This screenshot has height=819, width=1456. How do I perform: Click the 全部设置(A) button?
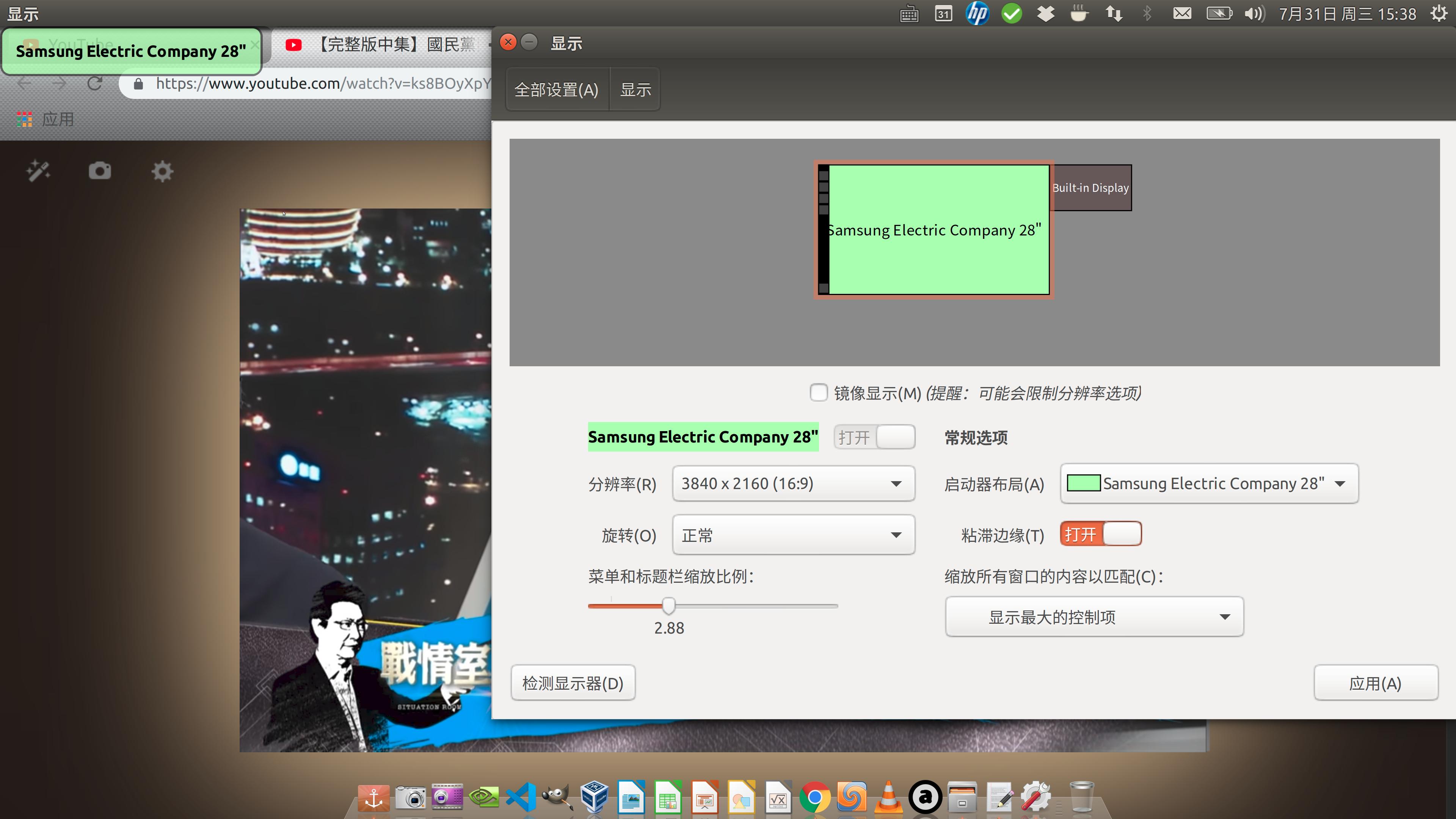tap(557, 89)
